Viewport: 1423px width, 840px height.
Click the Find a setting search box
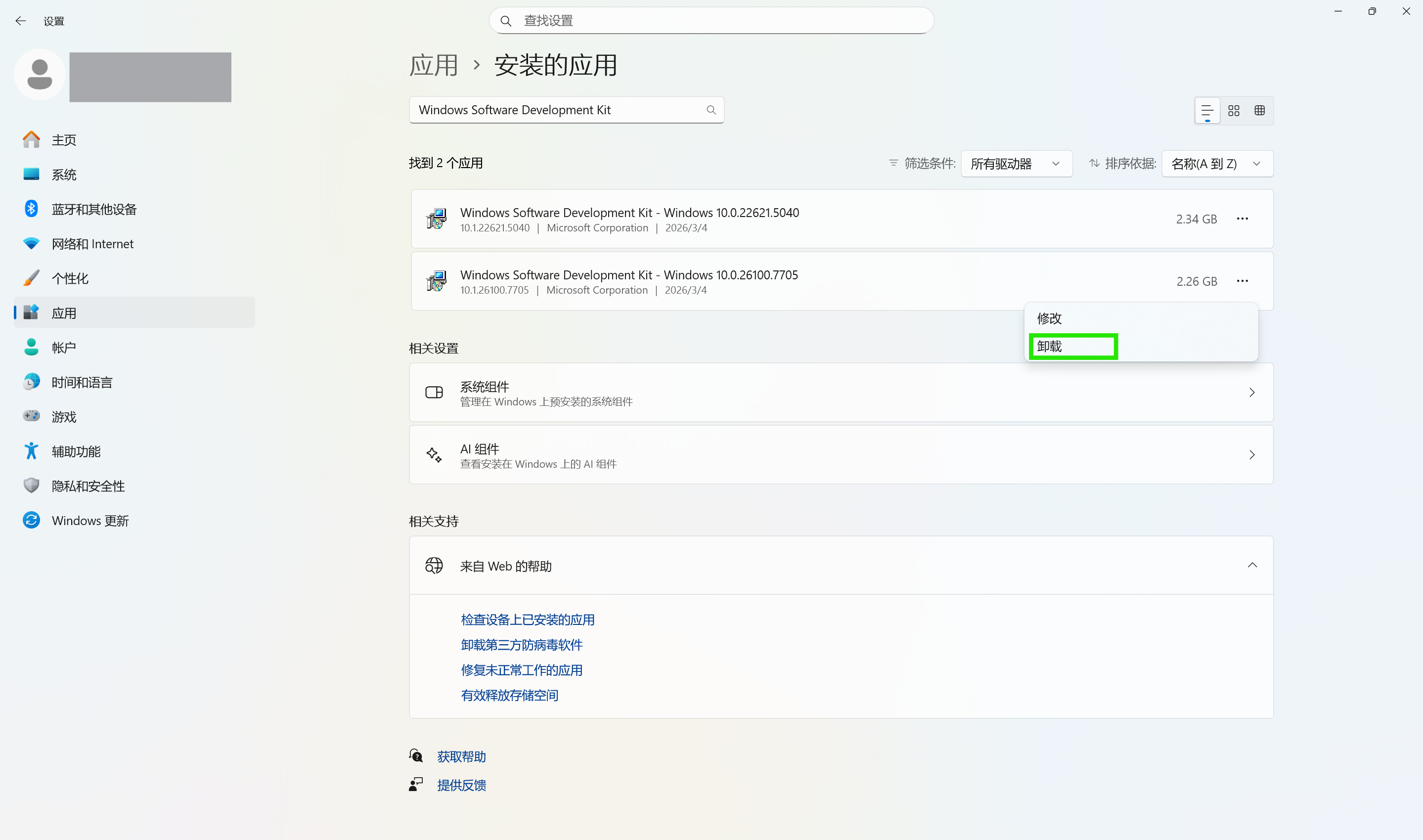711,21
